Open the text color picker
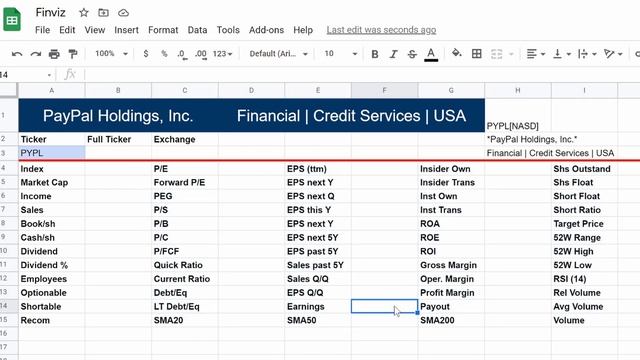Viewport: 640px width, 360px height. pos(431,54)
